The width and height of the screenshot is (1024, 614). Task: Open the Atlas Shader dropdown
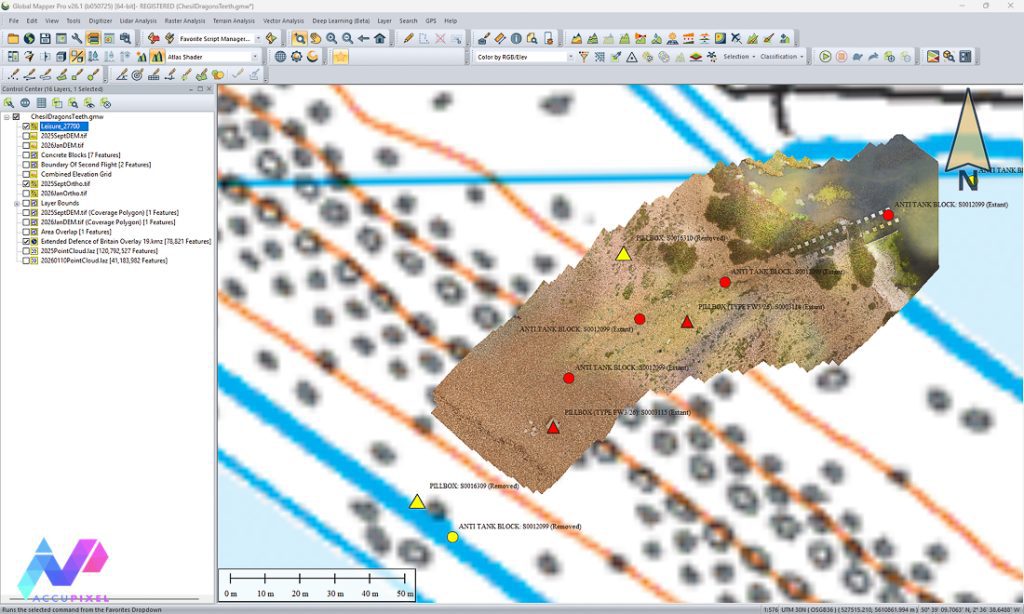(x=255, y=55)
